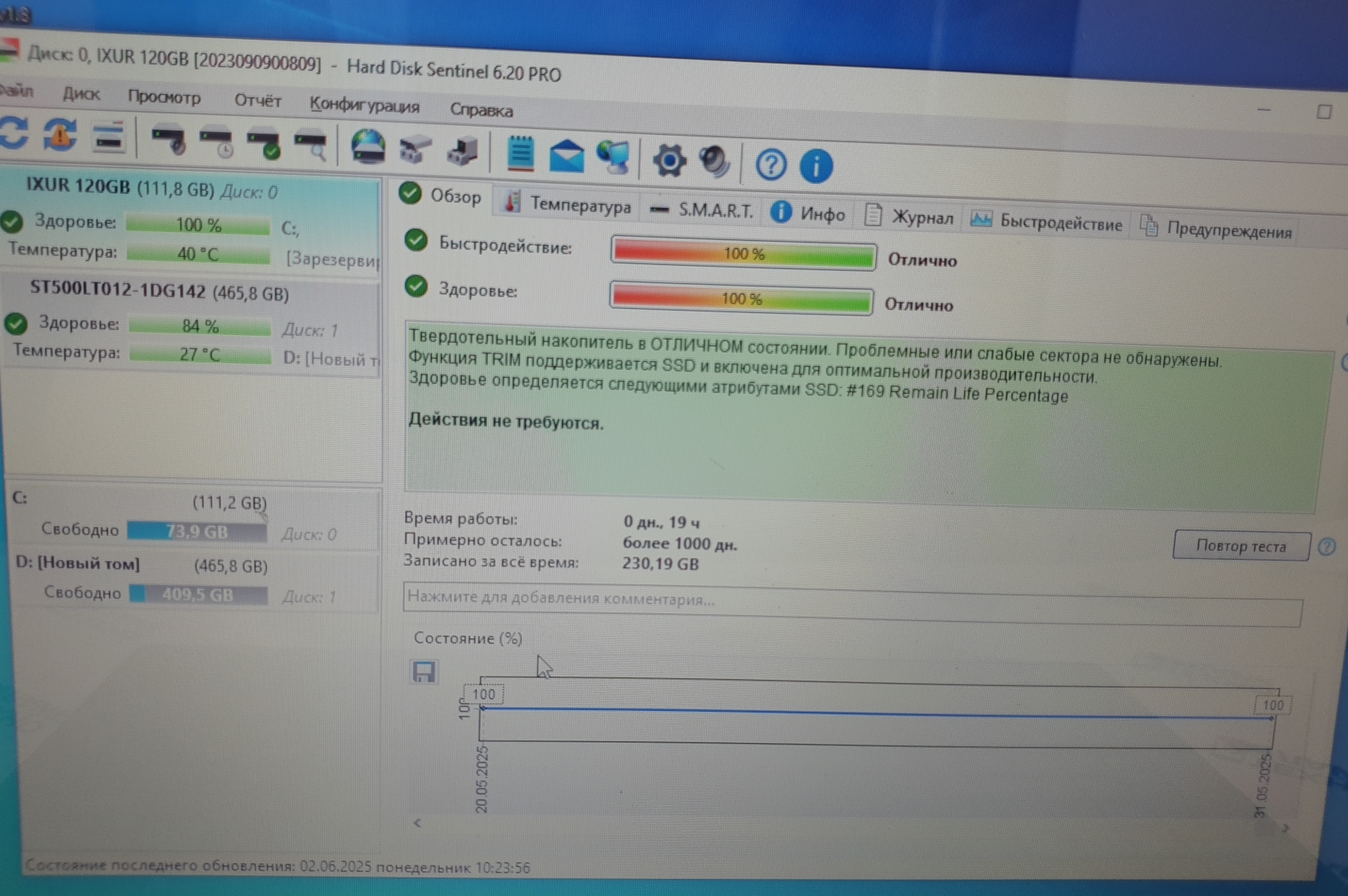Open the report notepad toolbar icon
Viewport: 1348px width, 896px height.
(520, 153)
